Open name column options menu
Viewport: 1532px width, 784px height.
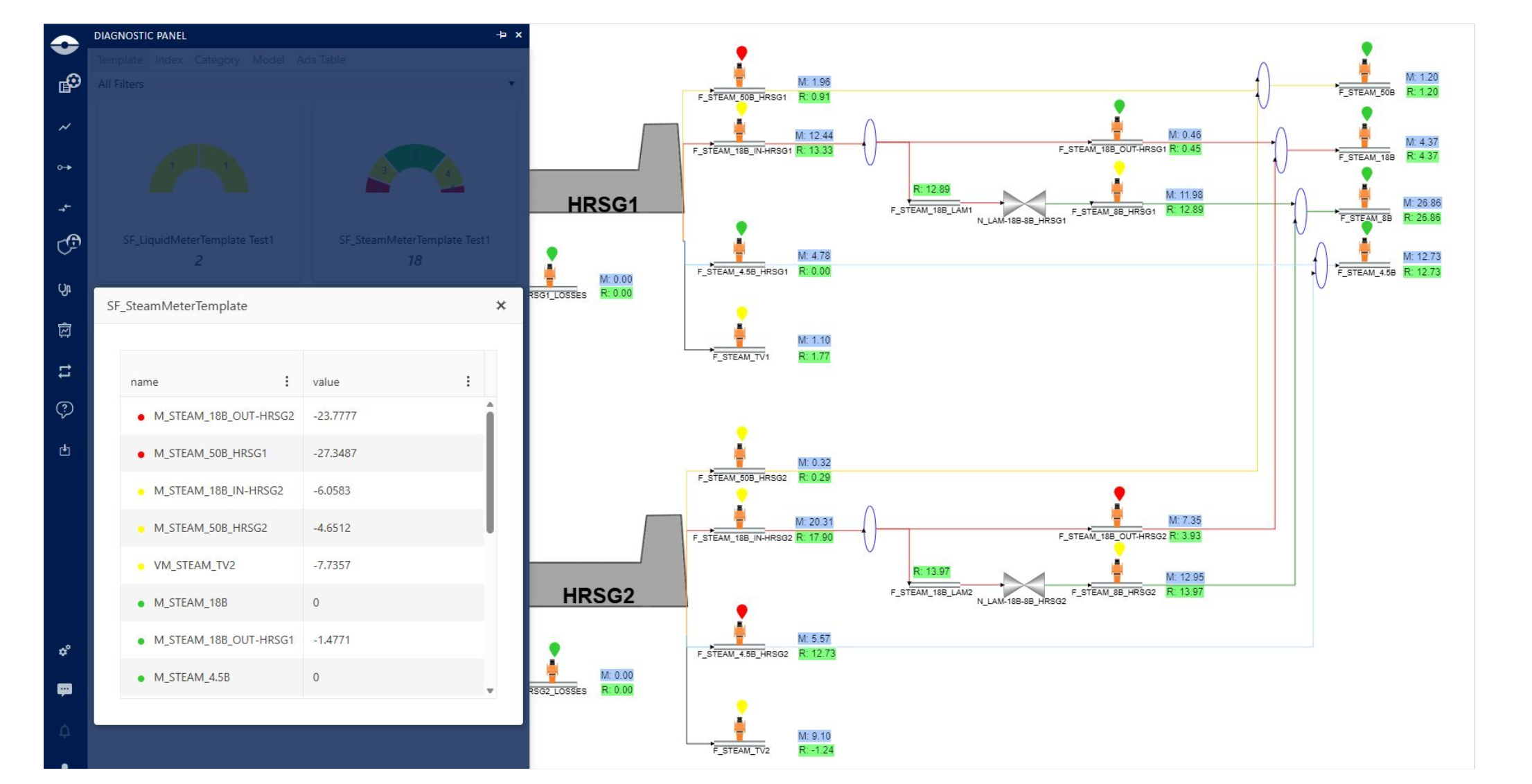(287, 382)
